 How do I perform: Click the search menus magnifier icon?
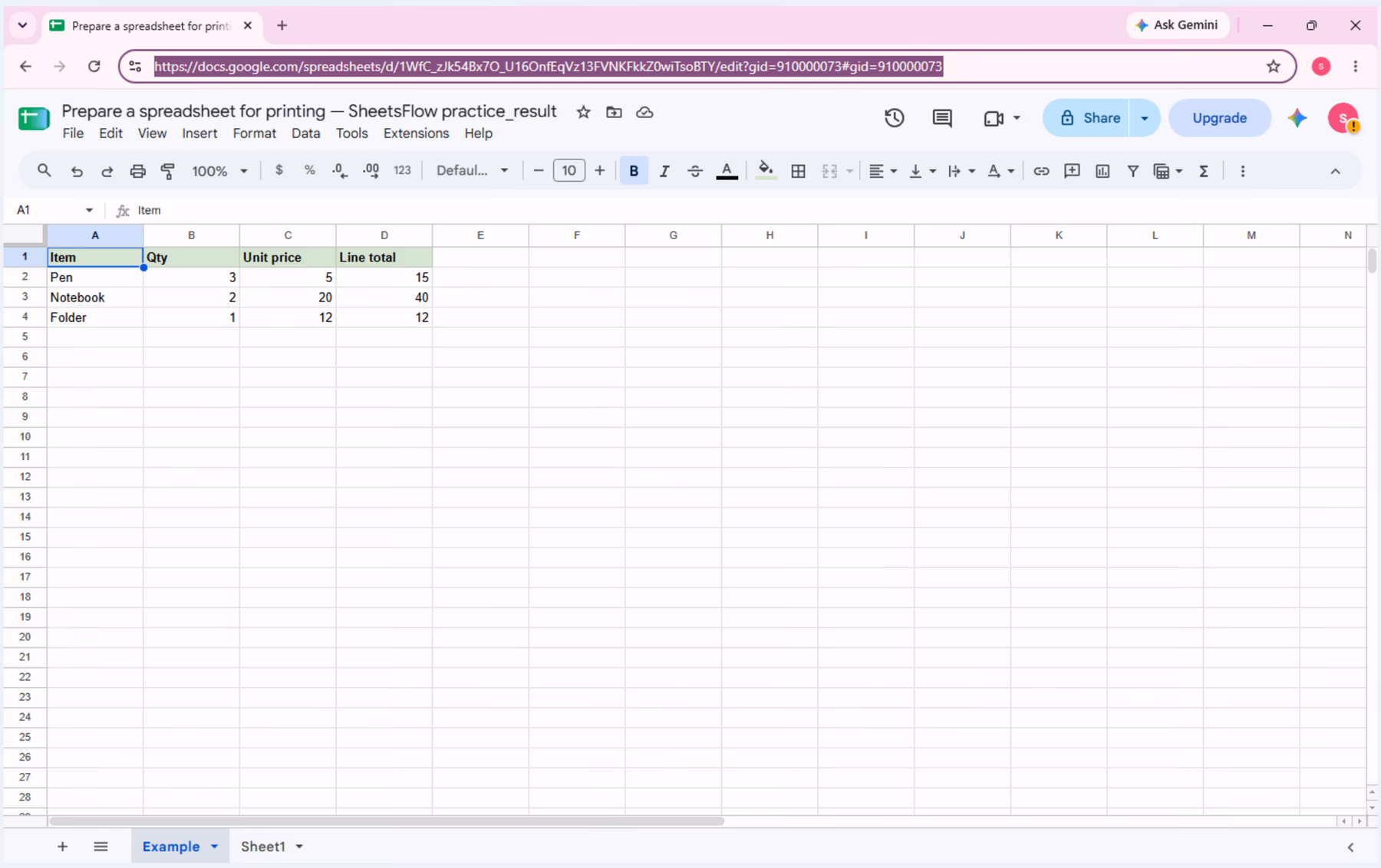click(x=44, y=171)
